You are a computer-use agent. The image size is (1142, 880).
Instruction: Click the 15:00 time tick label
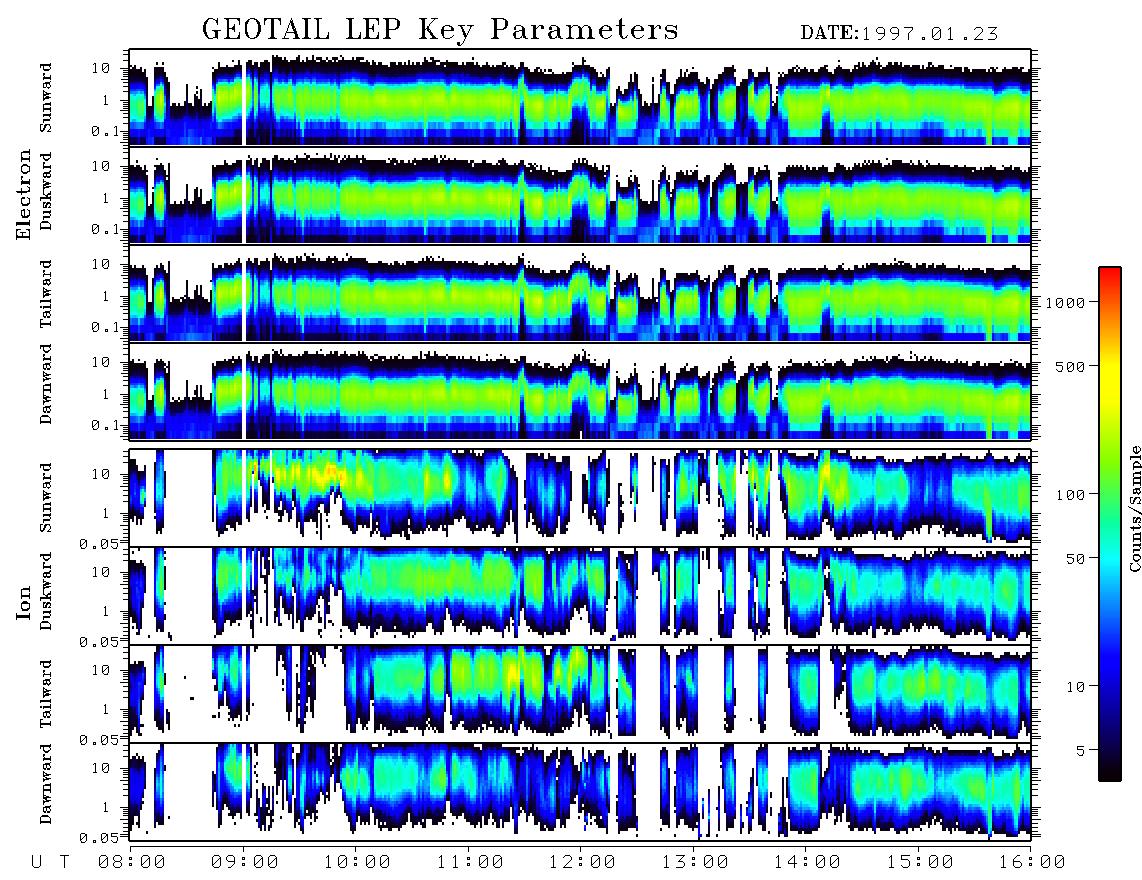(x=920, y=862)
